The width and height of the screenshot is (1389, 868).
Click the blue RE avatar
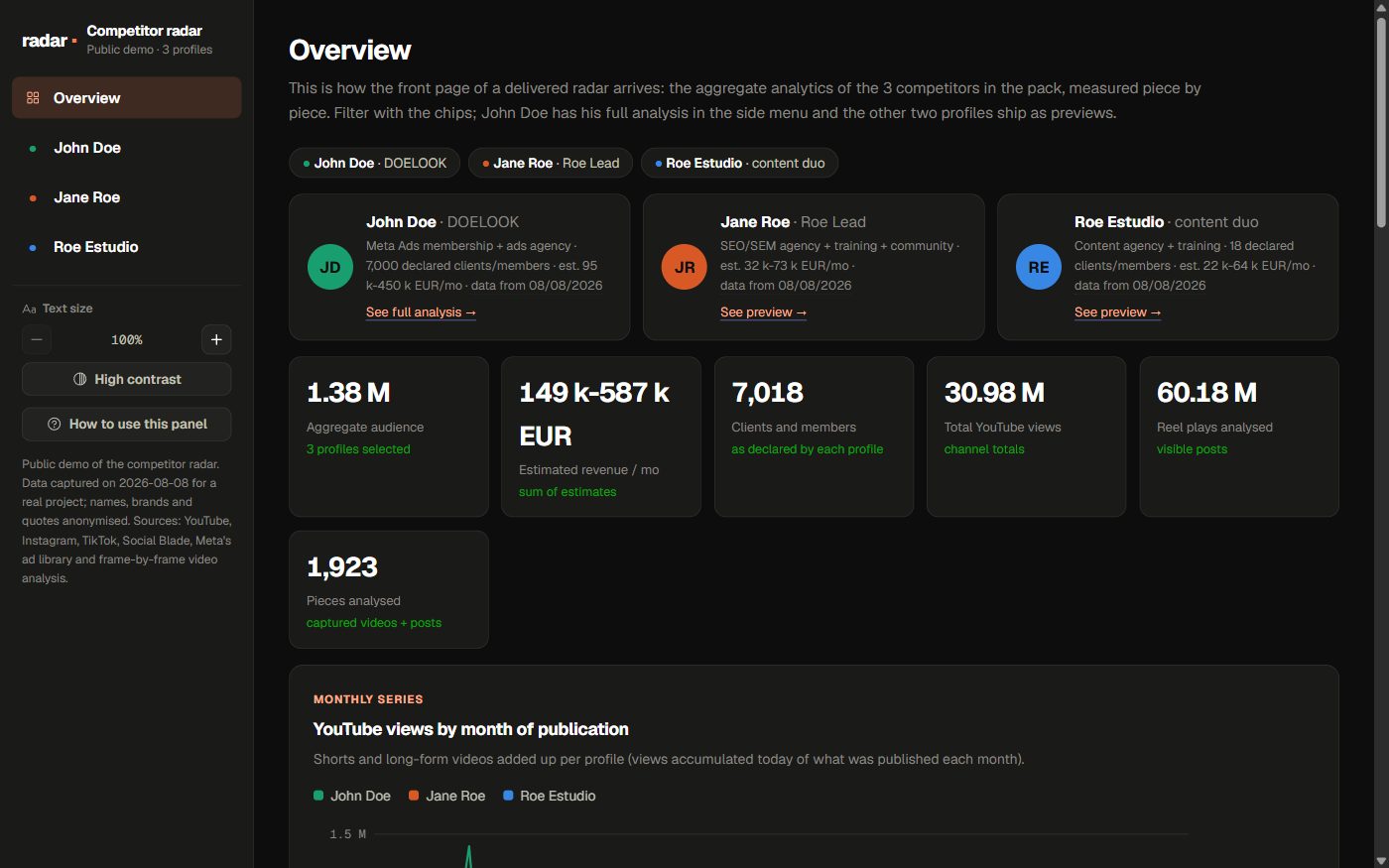pos(1039,267)
